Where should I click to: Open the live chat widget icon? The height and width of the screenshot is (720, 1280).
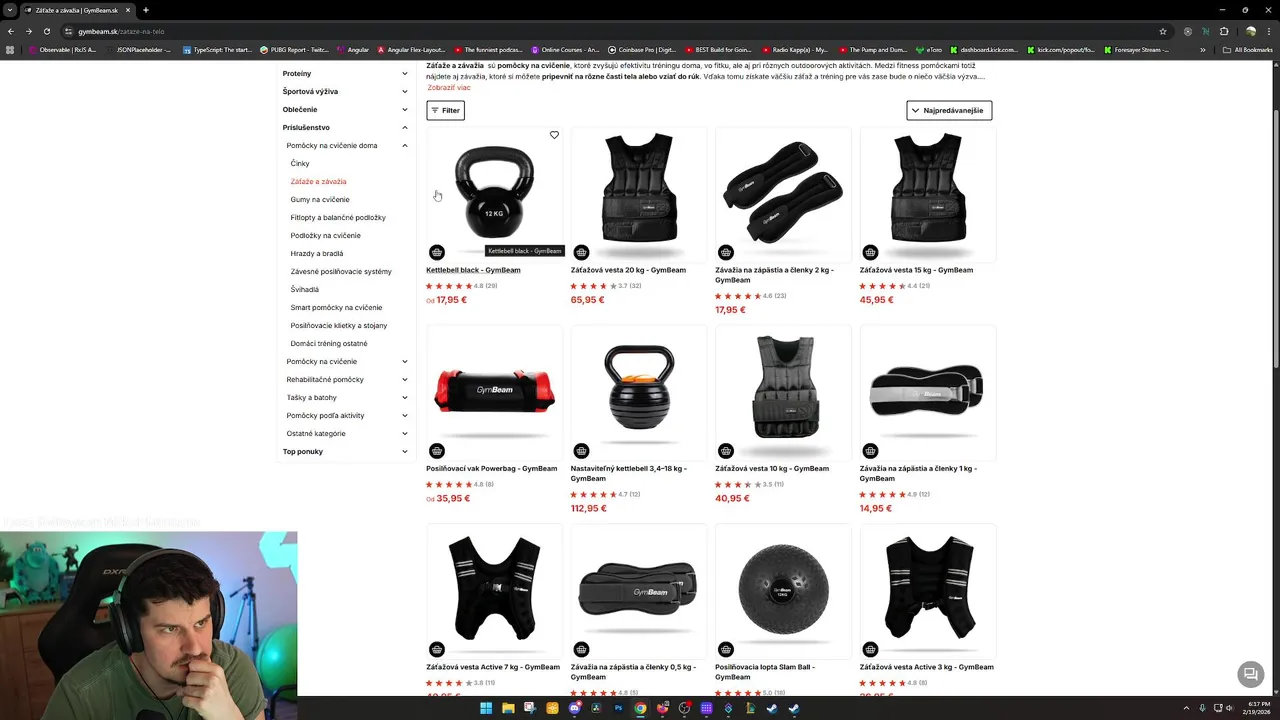1250,674
